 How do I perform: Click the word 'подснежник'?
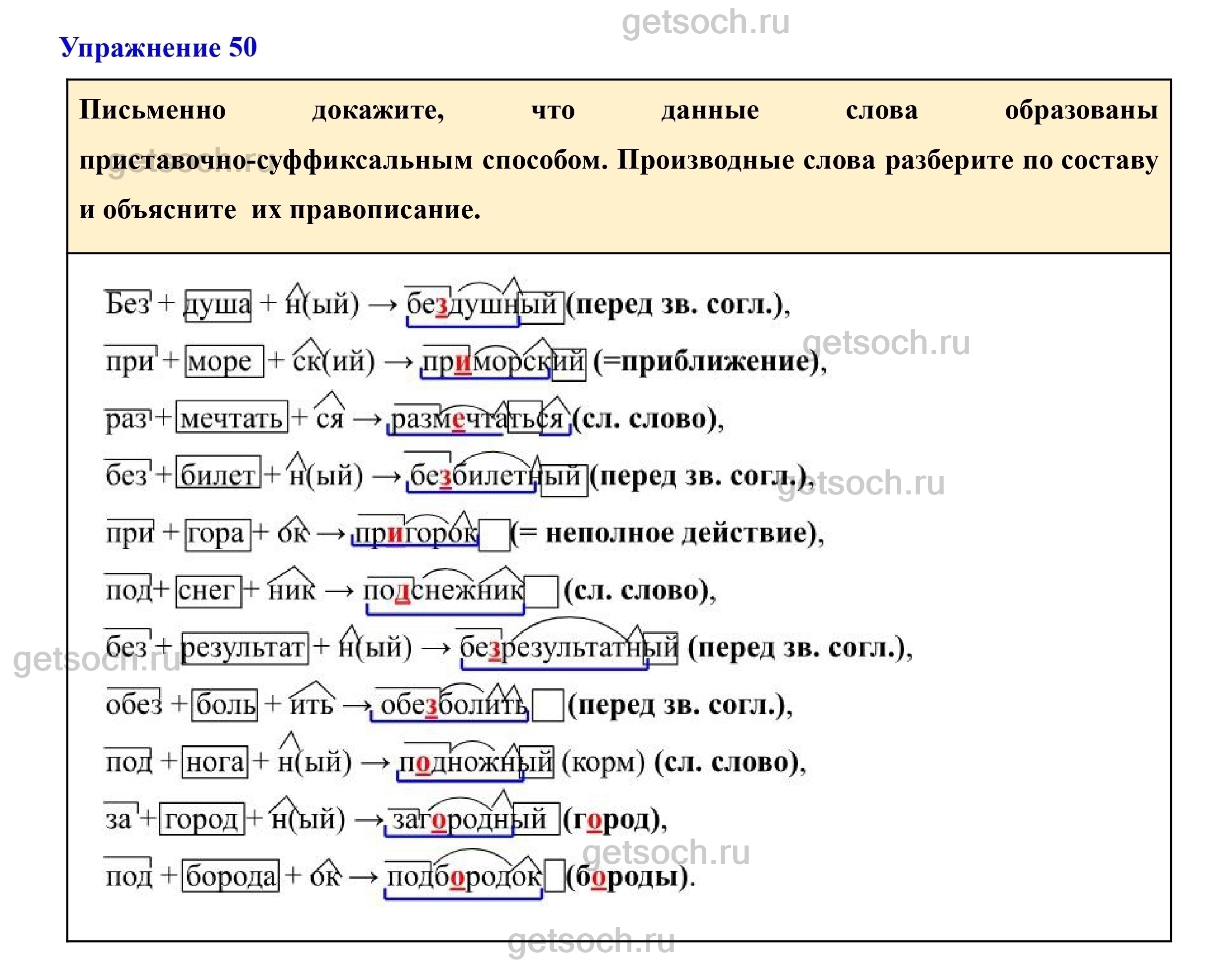tap(444, 591)
